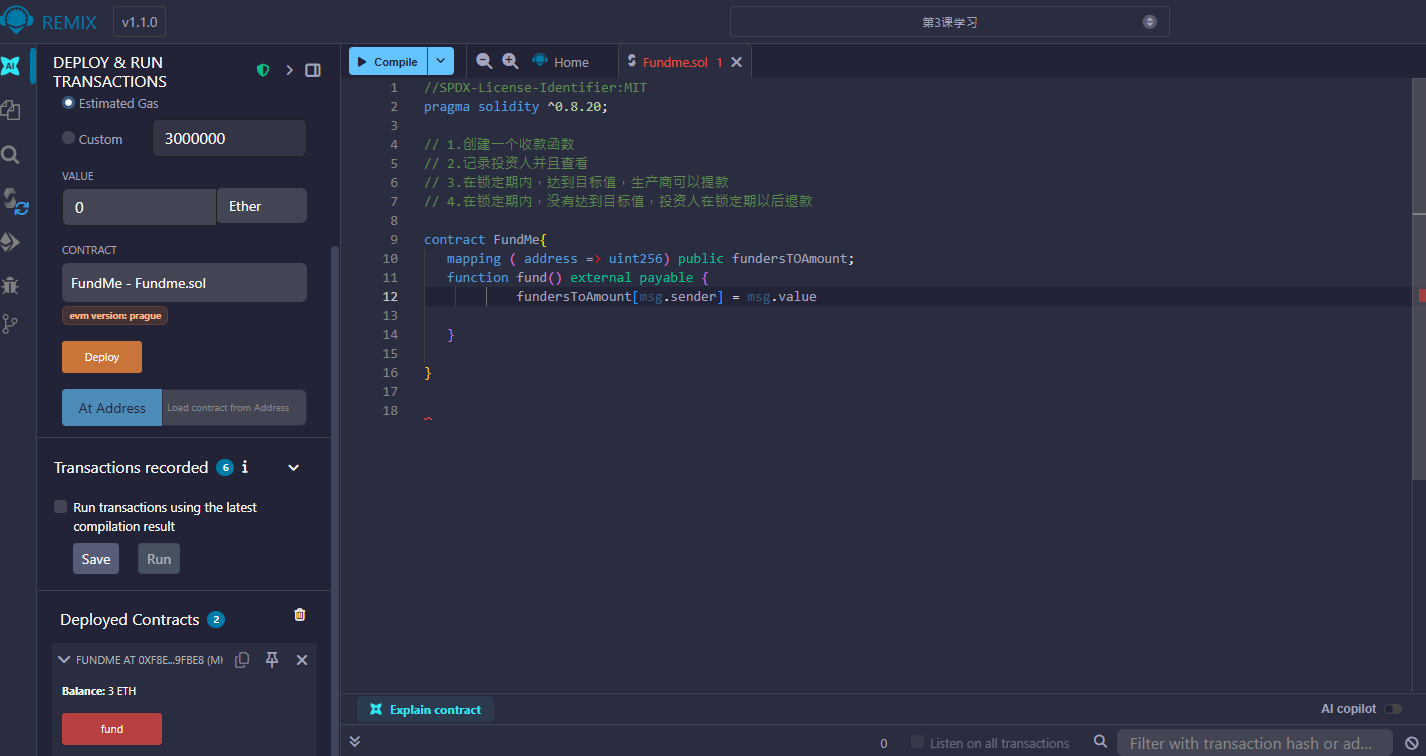Click the DEPLOY & RUN TRANSACTIONS heading

pos(110,72)
